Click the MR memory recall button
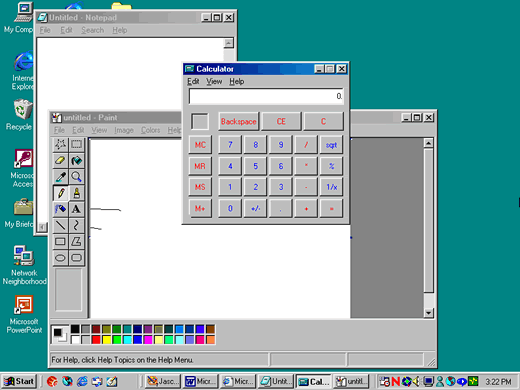This screenshot has width=520, height=390. point(200,166)
